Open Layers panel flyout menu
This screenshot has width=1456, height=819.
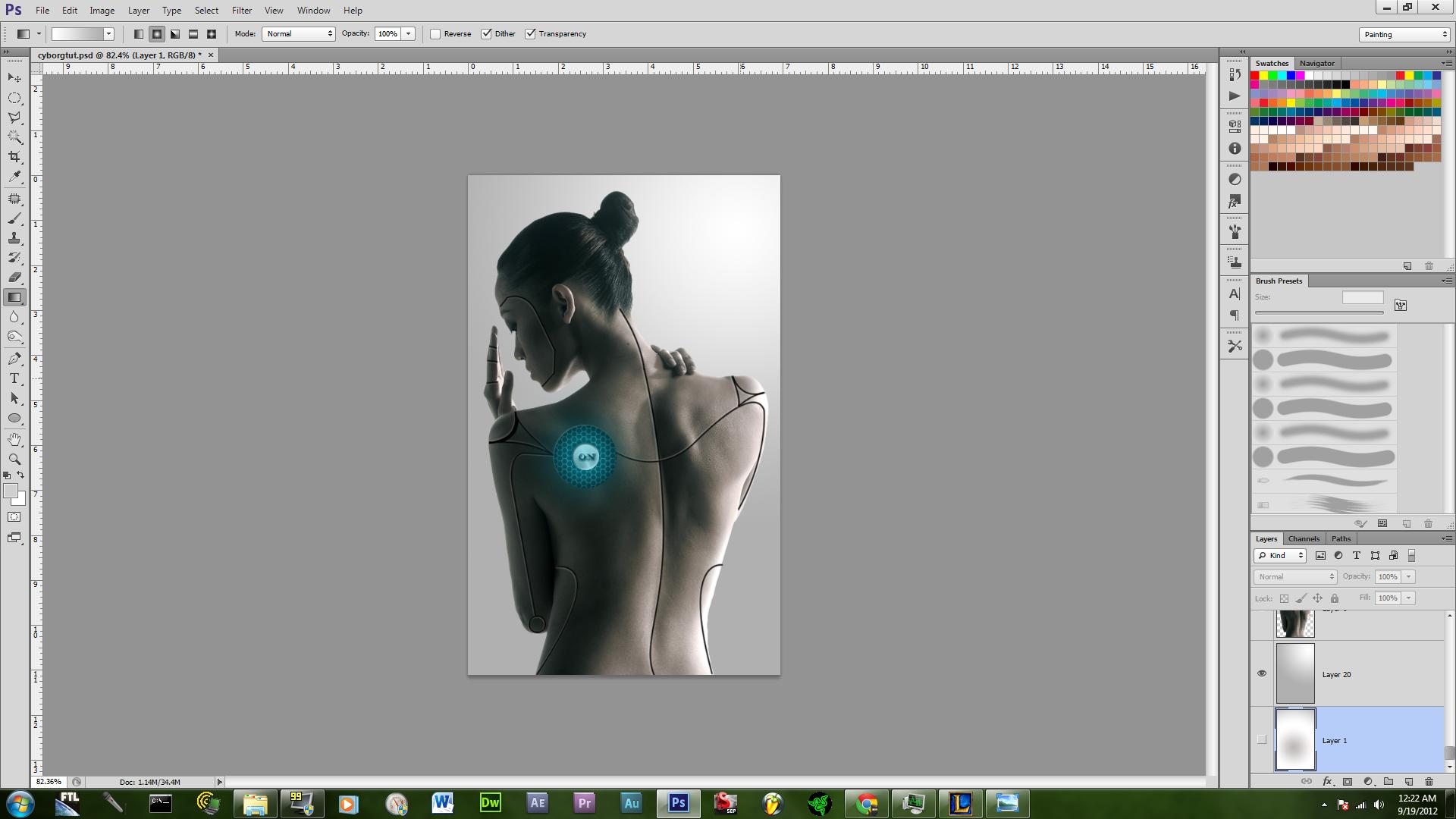click(1445, 539)
